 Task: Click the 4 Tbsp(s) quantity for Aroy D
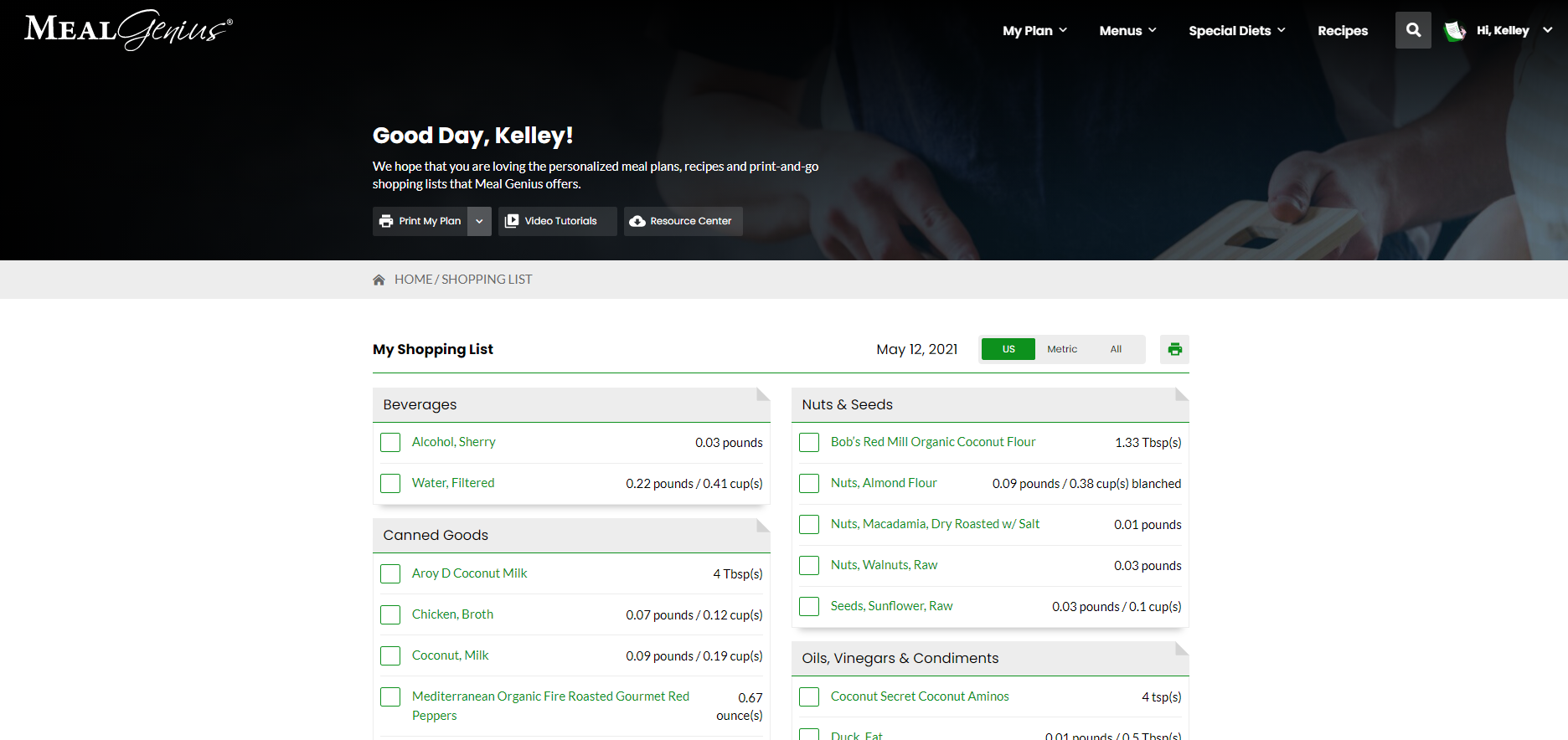[x=738, y=574]
